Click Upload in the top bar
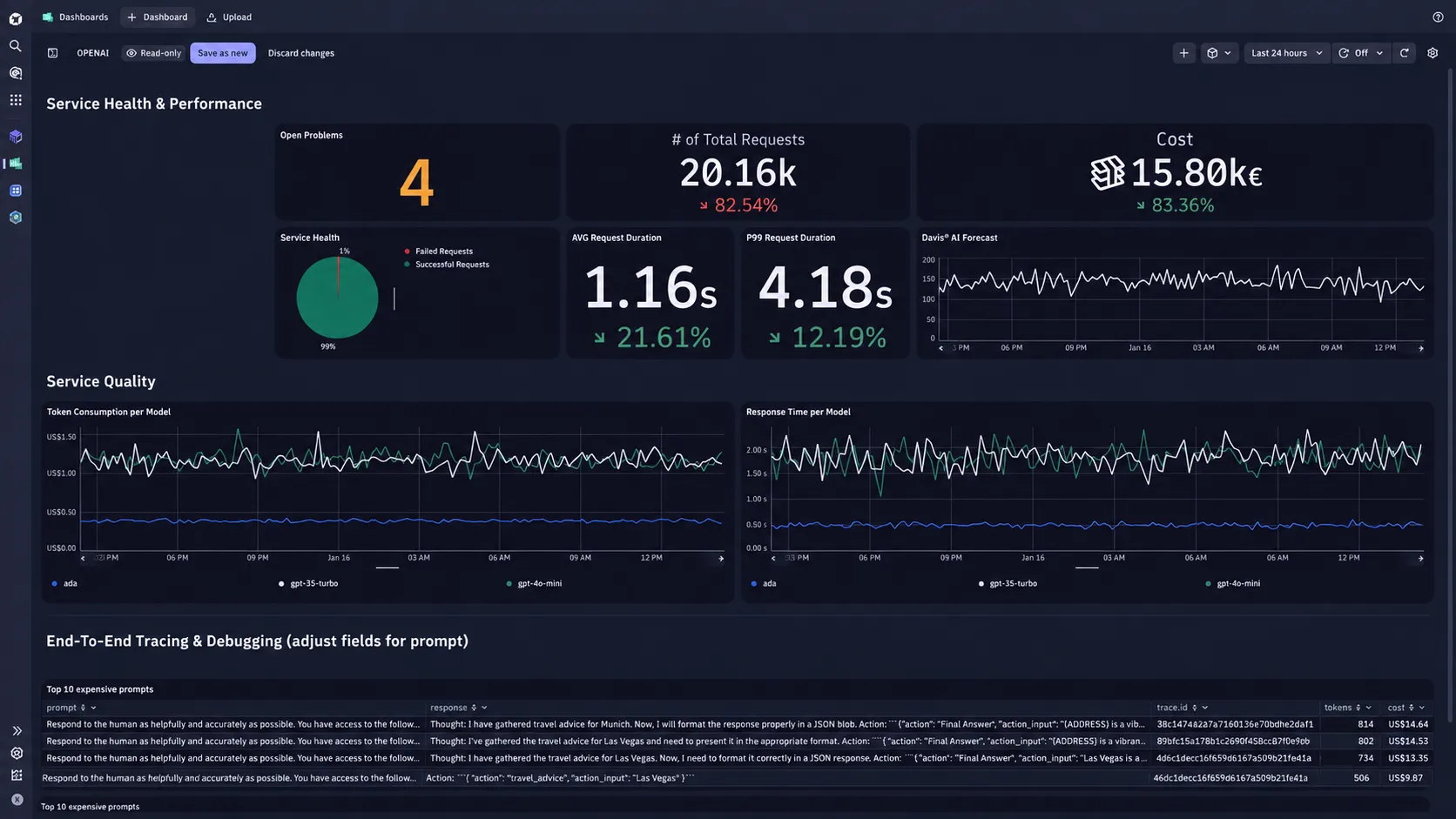The width and height of the screenshot is (1456, 819). click(229, 17)
